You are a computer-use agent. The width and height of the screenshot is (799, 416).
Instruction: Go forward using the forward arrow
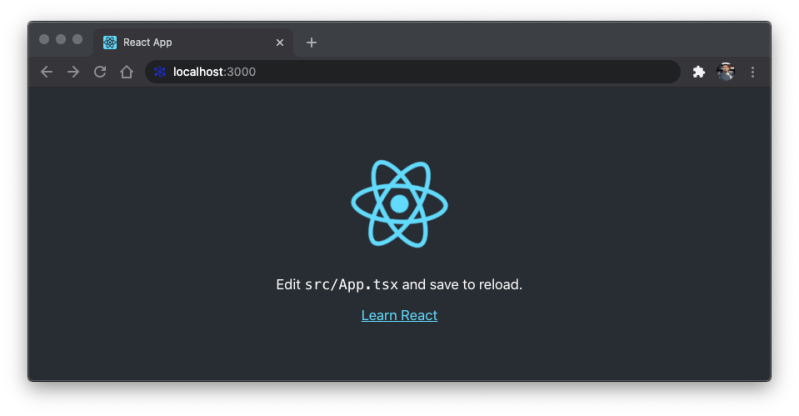coord(73,72)
